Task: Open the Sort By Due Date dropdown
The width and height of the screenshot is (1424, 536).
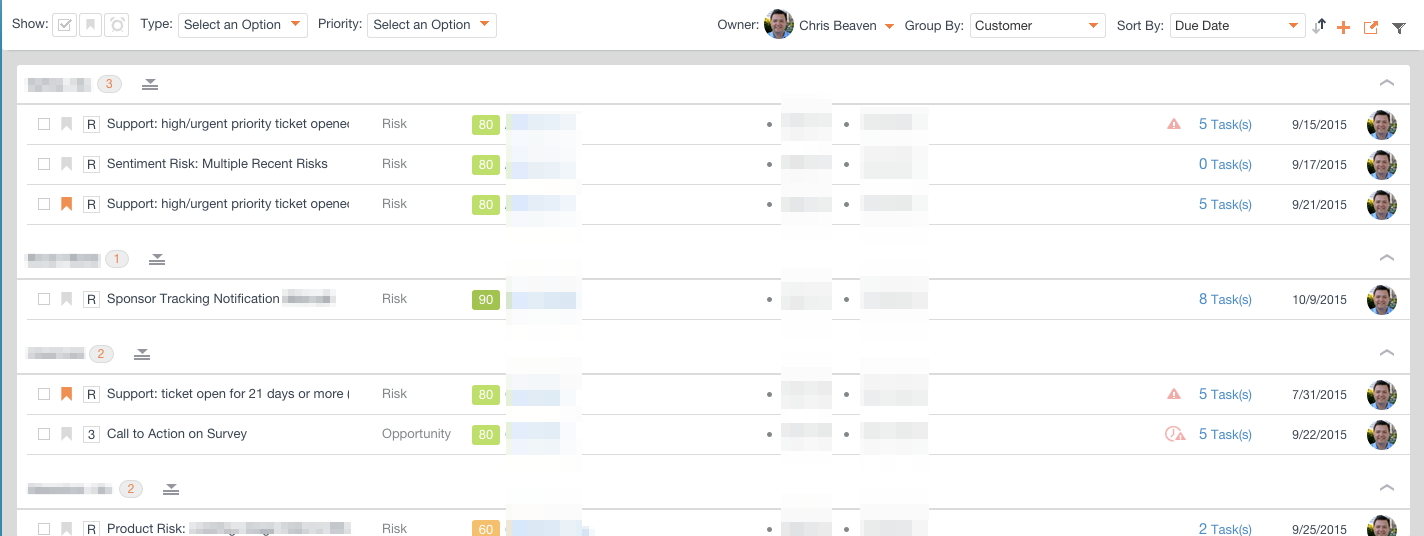Action: click(x=1237, y=25)
